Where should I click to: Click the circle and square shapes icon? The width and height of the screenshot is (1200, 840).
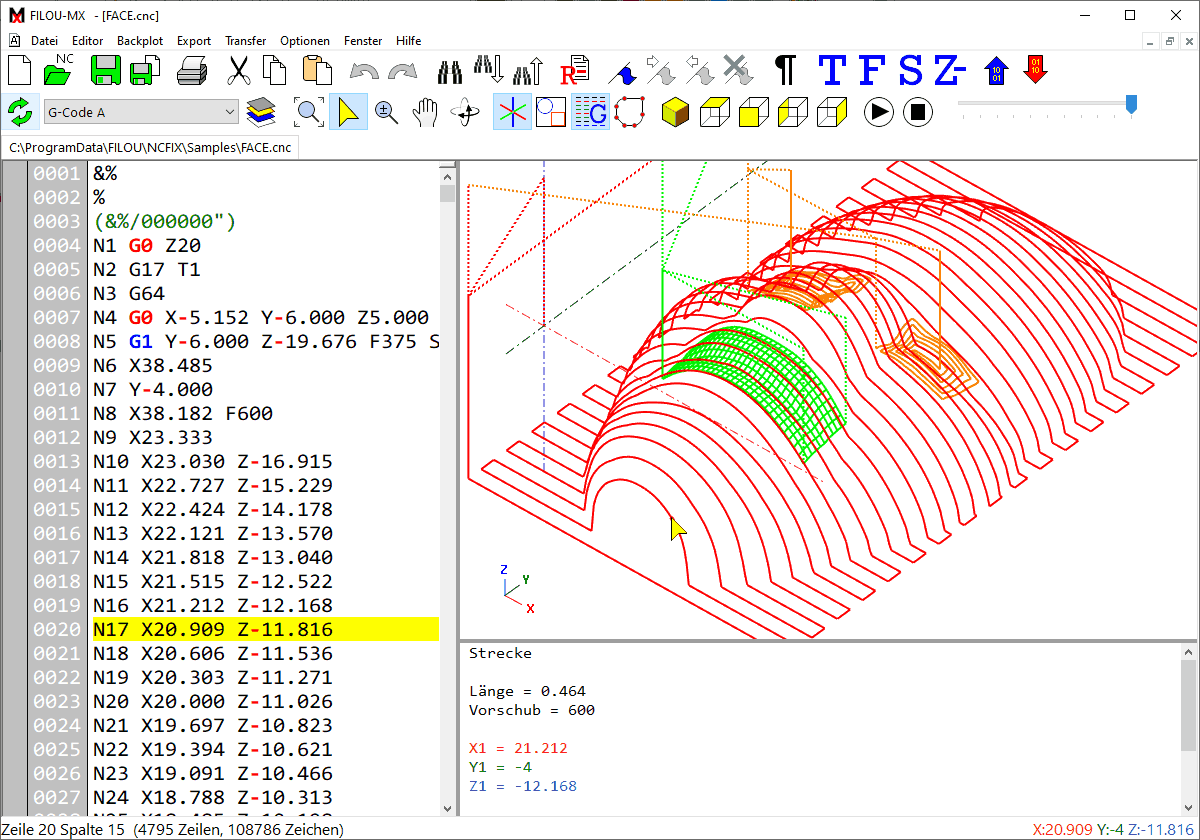click(551, 112)
